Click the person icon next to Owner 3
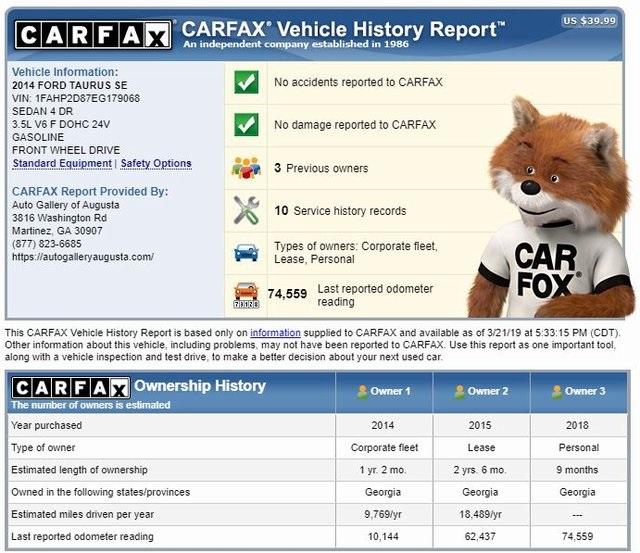The width and height of the screenshot is (640, 553). tap(557, 391)
